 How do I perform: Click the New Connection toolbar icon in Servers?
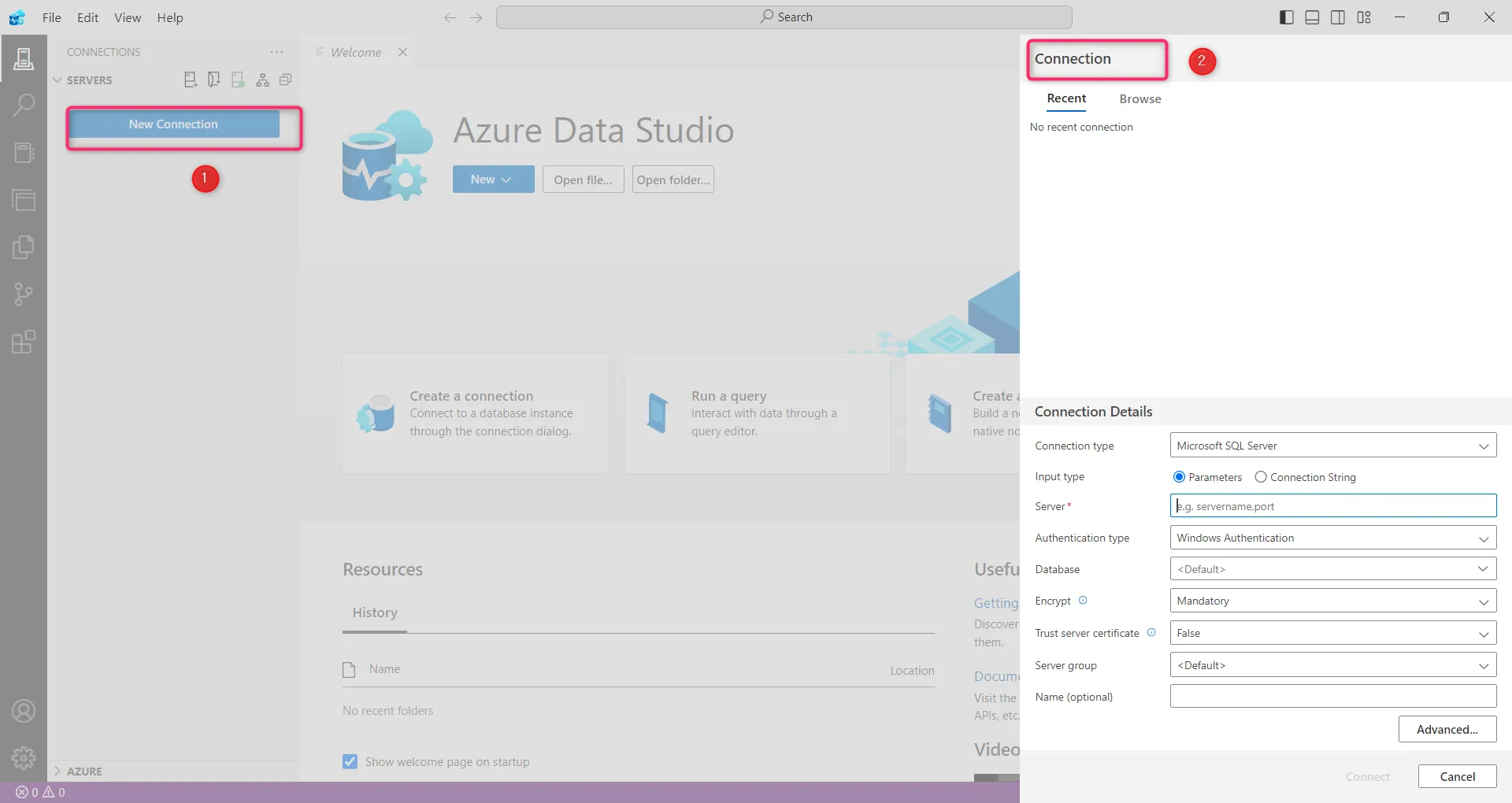click(191, 80)
